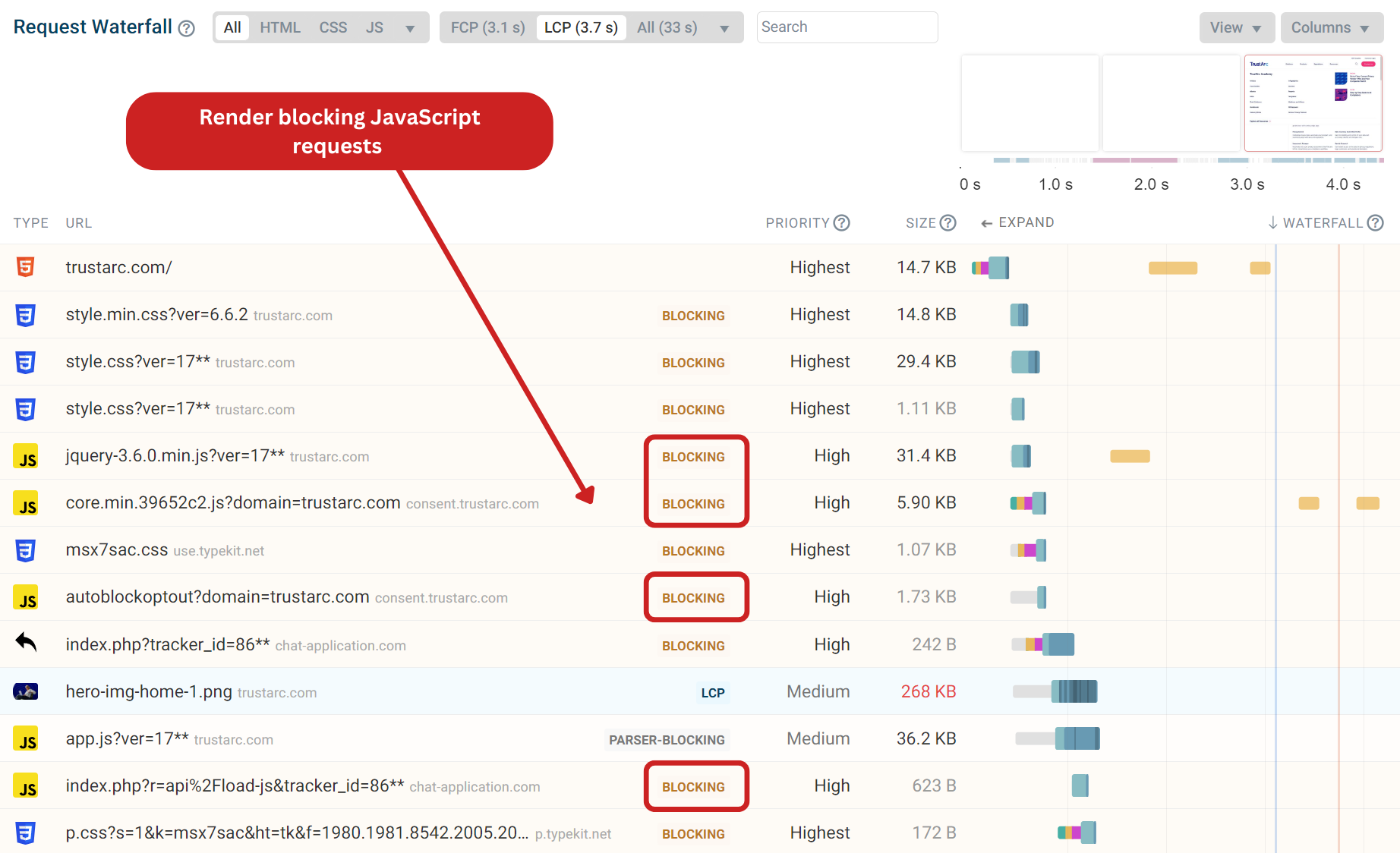
Task: Click the BLOCKING badge on msx7sac.css row
Action: pyautogui.click(x=693, y=551)
